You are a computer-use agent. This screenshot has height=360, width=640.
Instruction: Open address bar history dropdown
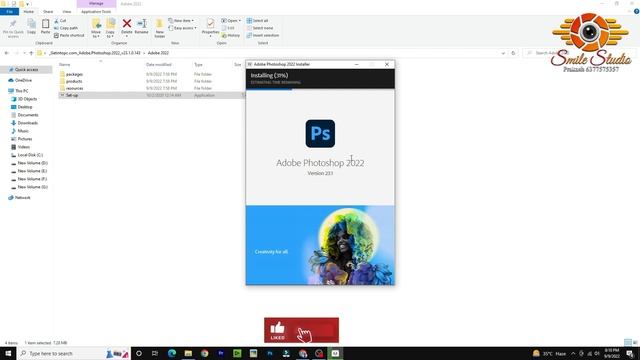click(503, 53)
